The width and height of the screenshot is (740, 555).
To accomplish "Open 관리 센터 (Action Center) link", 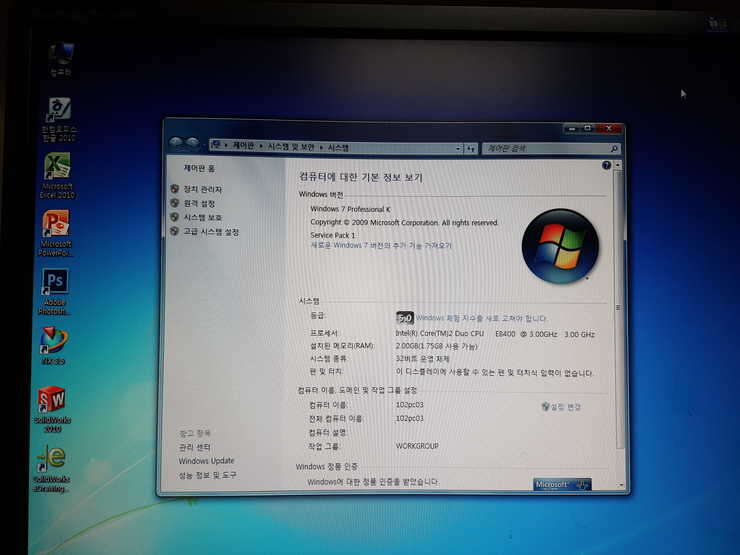I will (194, 447).
